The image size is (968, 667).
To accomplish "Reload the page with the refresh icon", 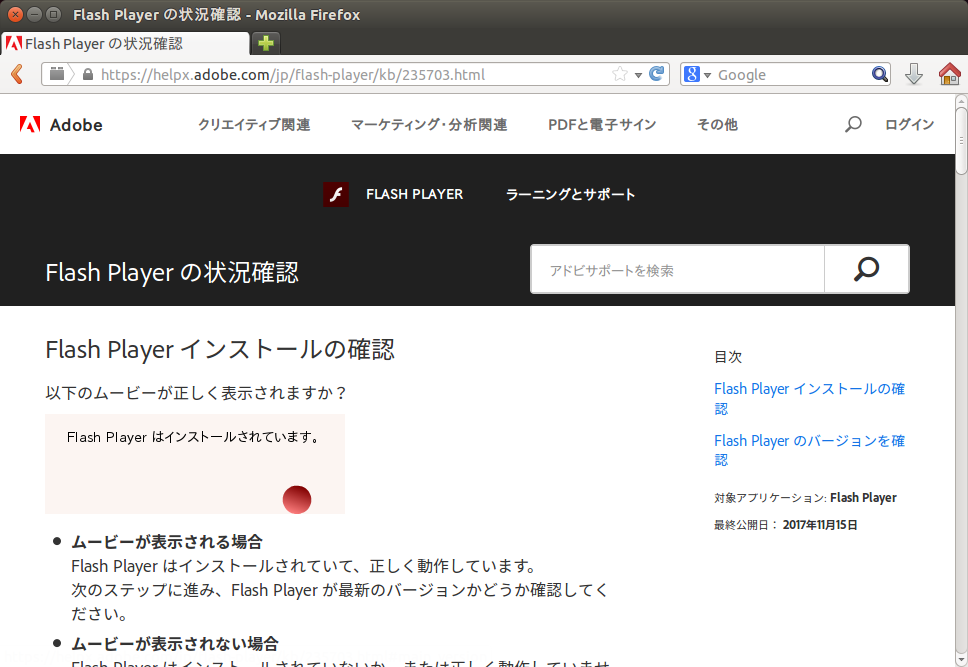I will click(657, 74).
